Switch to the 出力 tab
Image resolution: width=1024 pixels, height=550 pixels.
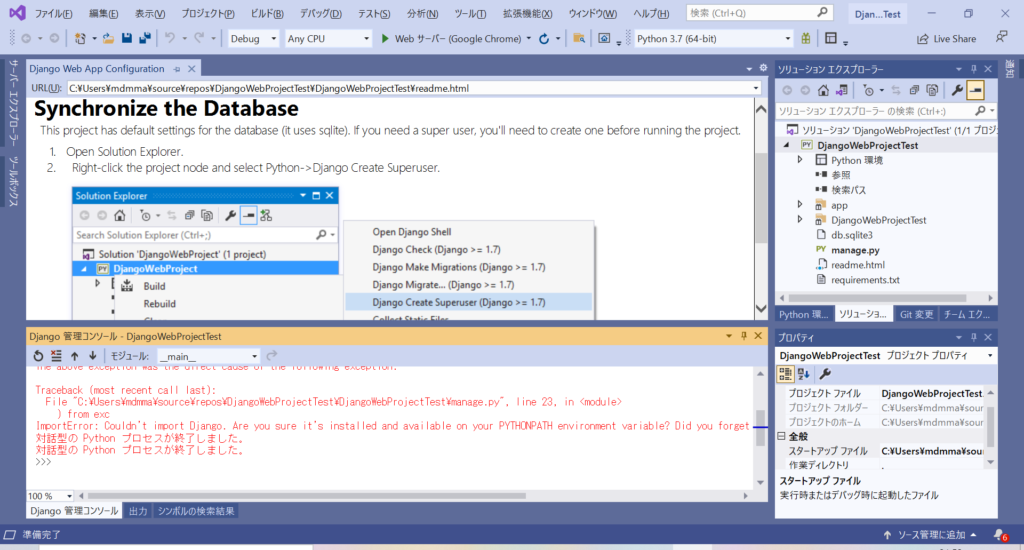point(138,511)
